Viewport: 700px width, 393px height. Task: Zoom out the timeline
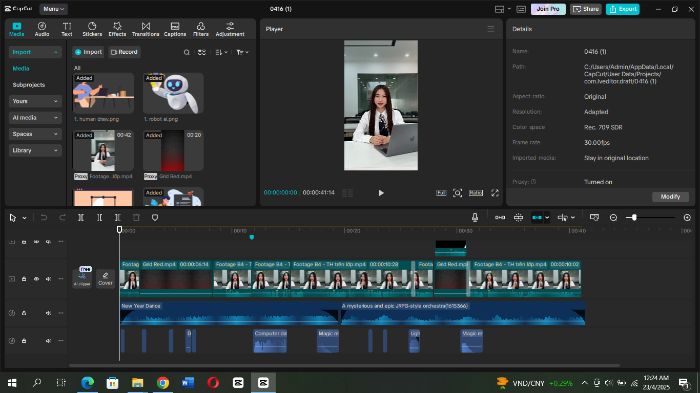[613, 217]
